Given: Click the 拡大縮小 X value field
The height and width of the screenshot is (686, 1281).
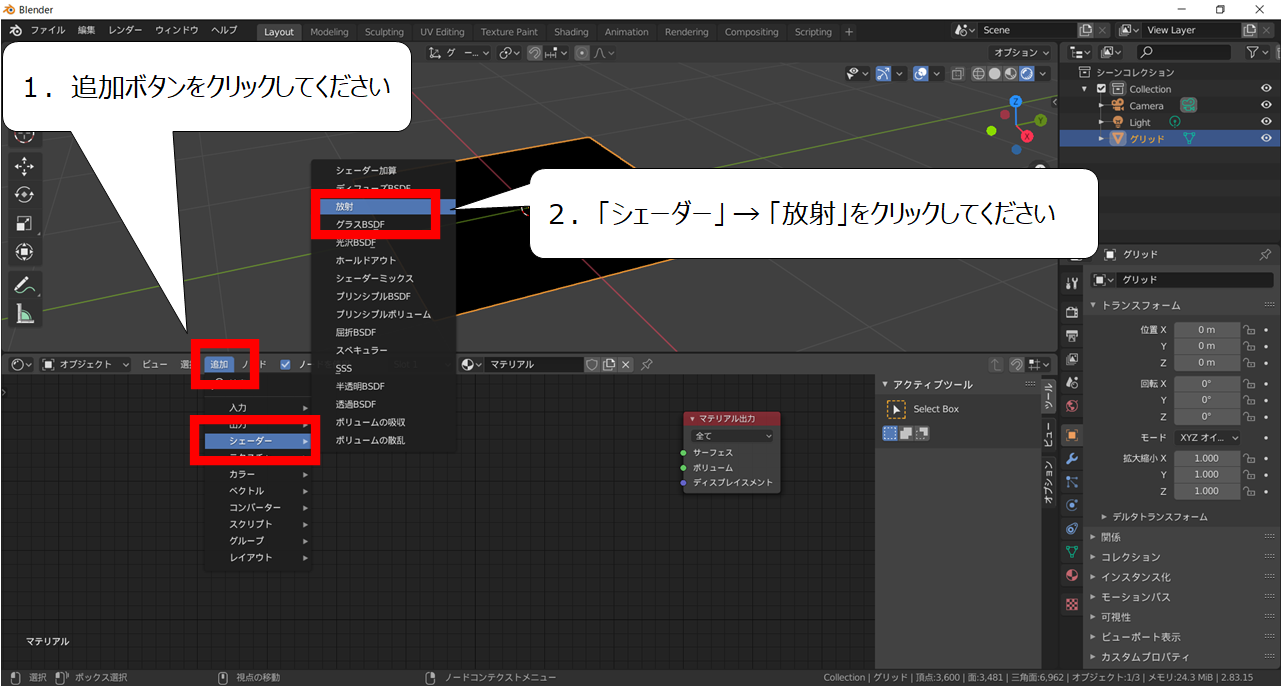Looking at the screenshot, I should pyautogui.click(x=1207, y=458).
